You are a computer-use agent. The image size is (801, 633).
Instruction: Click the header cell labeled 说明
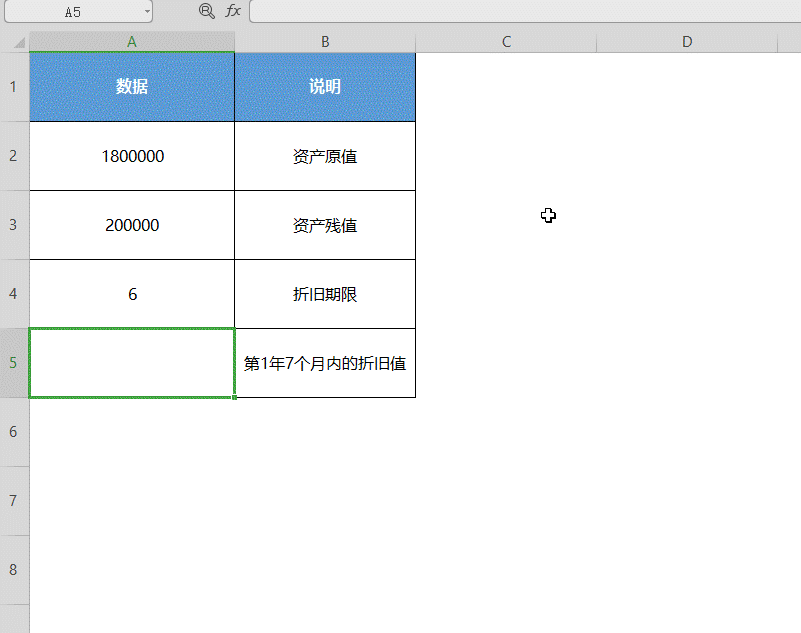[325, 87]
